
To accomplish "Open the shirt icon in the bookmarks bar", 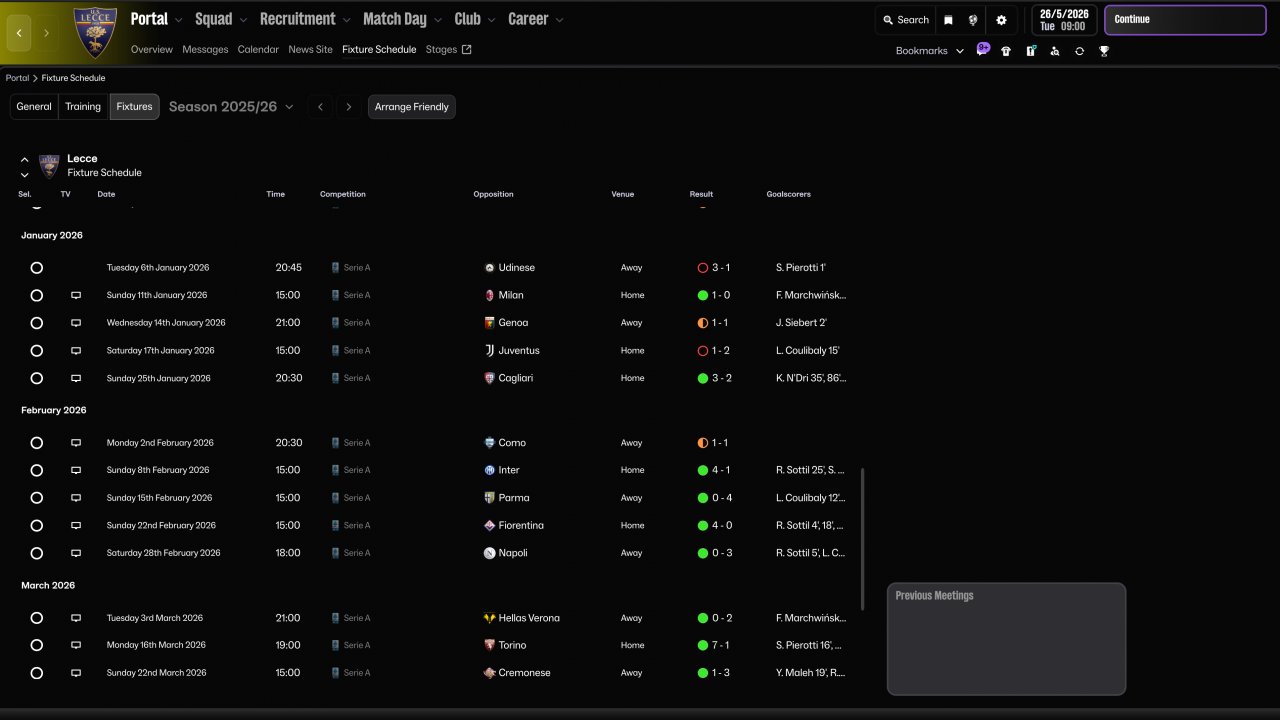I will pos(1006,51).
